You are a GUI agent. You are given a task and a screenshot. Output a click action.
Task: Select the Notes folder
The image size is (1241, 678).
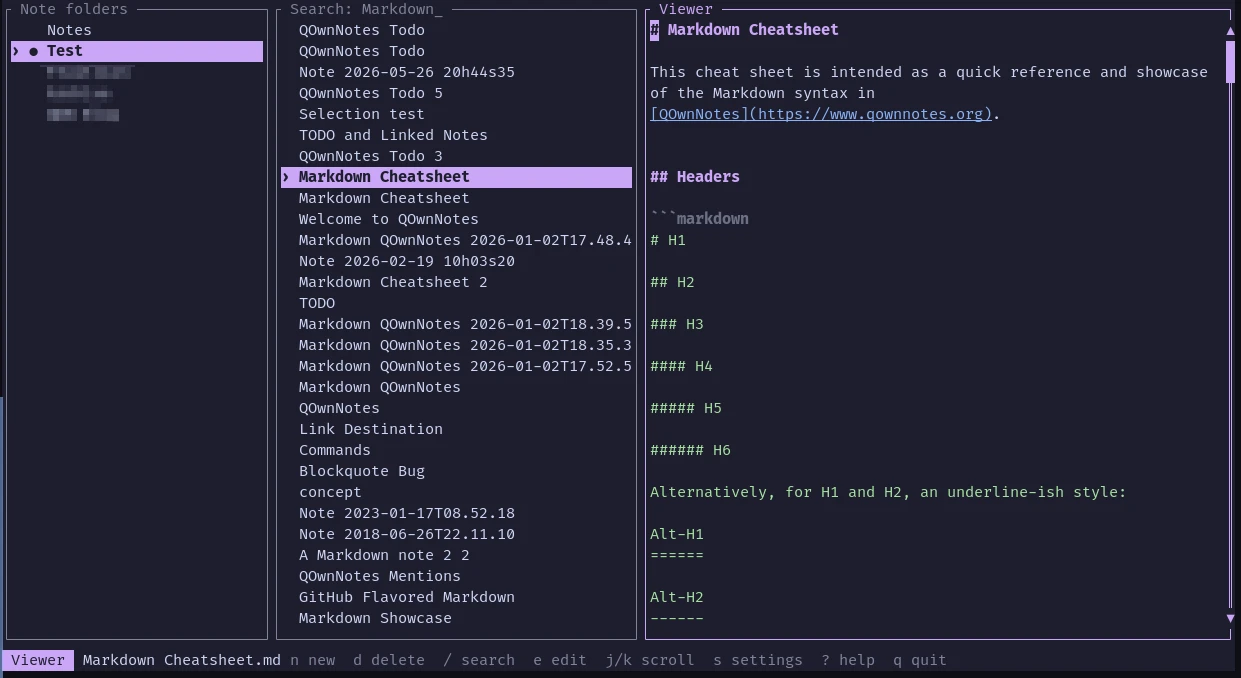pos(69,30)
